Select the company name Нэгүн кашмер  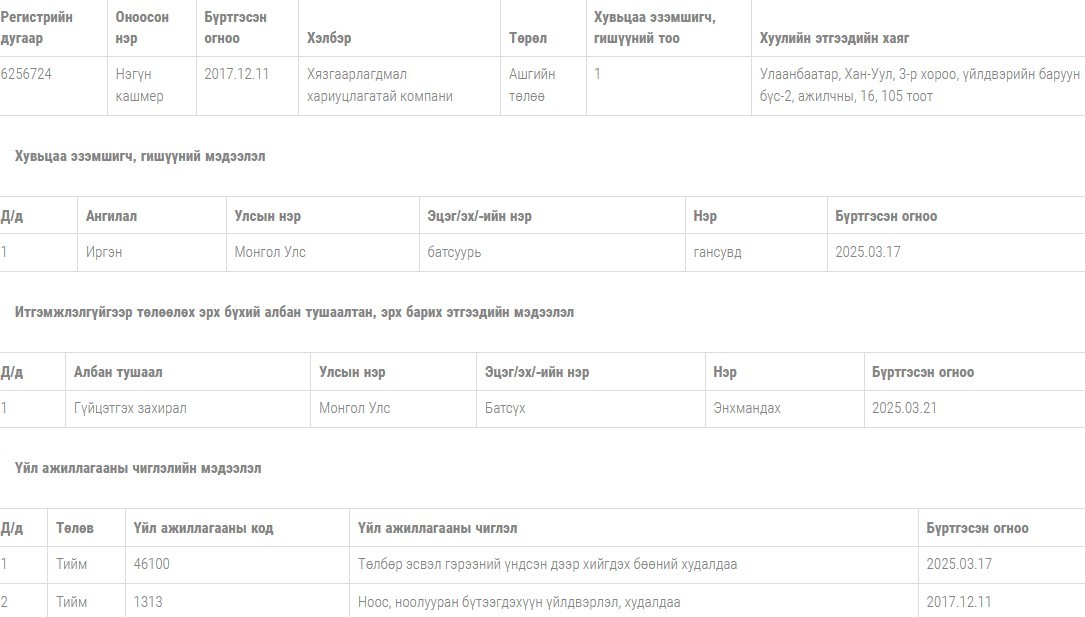139,85
